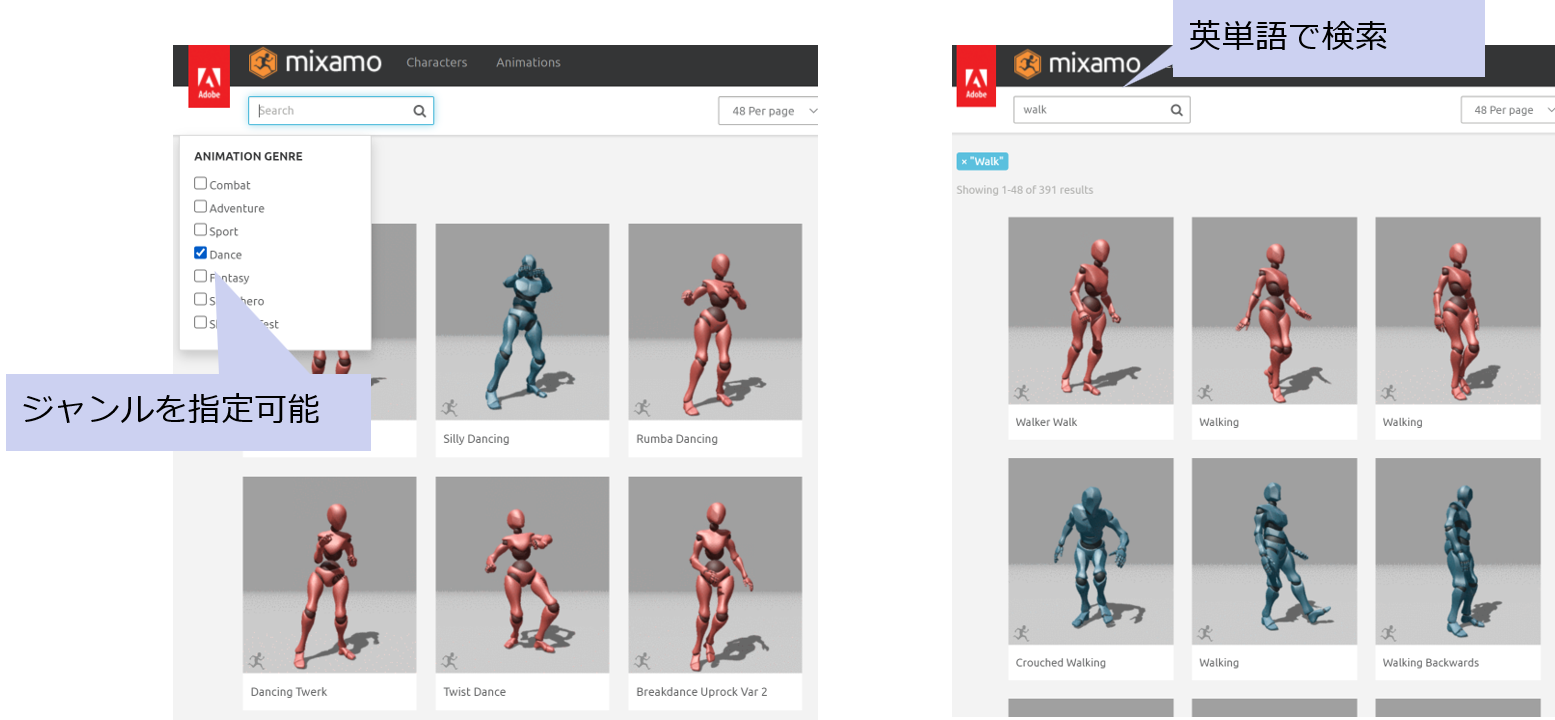
Task: Uncheck the Dance genre checkbox
Action: tap(200, 252)
